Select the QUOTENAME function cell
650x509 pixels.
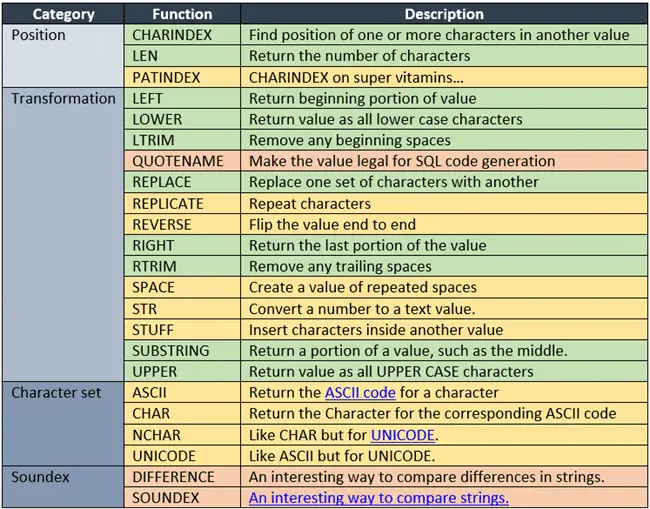pos(182,161)
